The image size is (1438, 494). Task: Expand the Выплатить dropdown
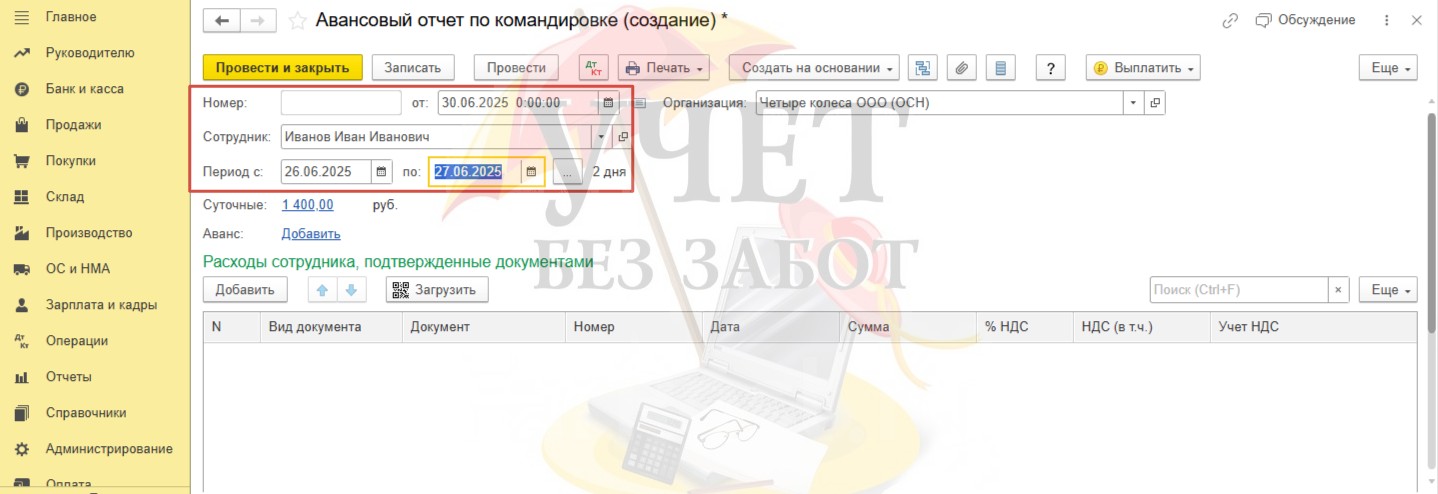coord(1143,68)
